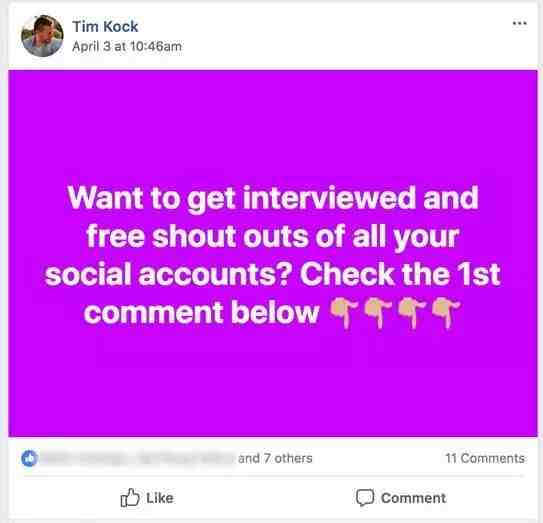The height and width of the screenshot is (523, 543).
Task: Click the second pointing-down hand emoji
Action: click(x=378, y=313)
